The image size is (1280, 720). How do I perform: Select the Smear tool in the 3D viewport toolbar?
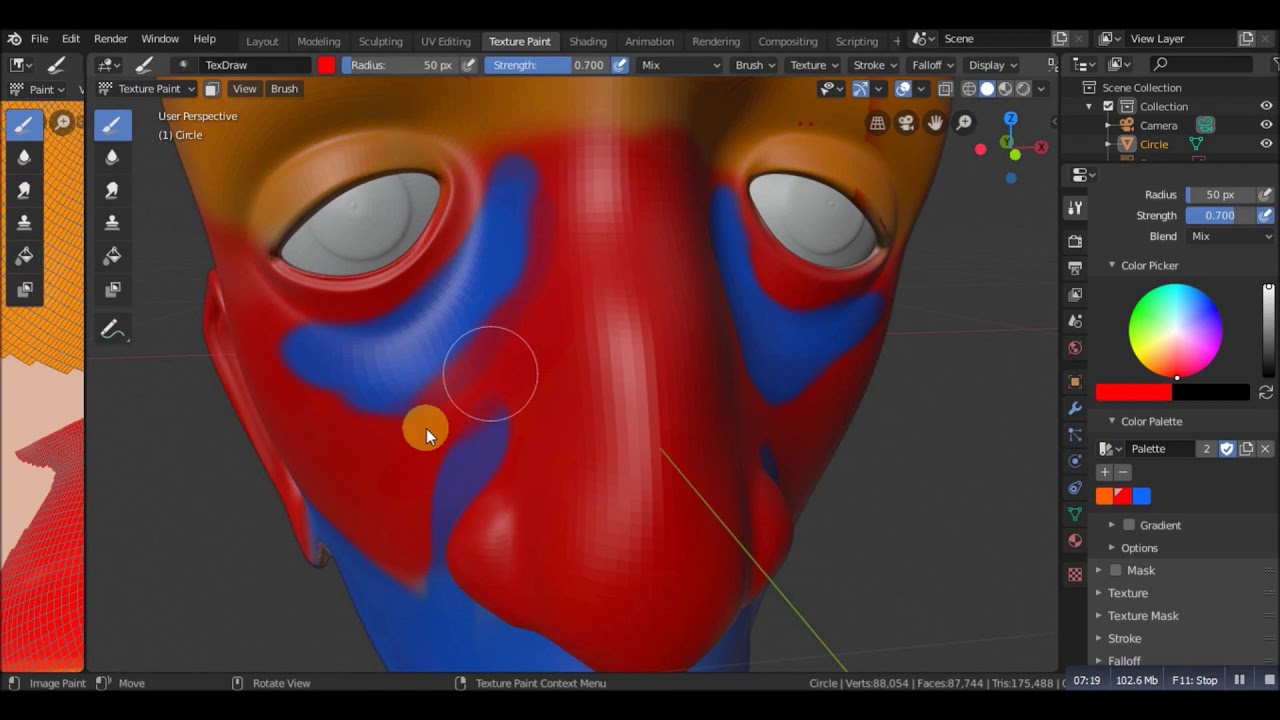[x=112, y=190]
